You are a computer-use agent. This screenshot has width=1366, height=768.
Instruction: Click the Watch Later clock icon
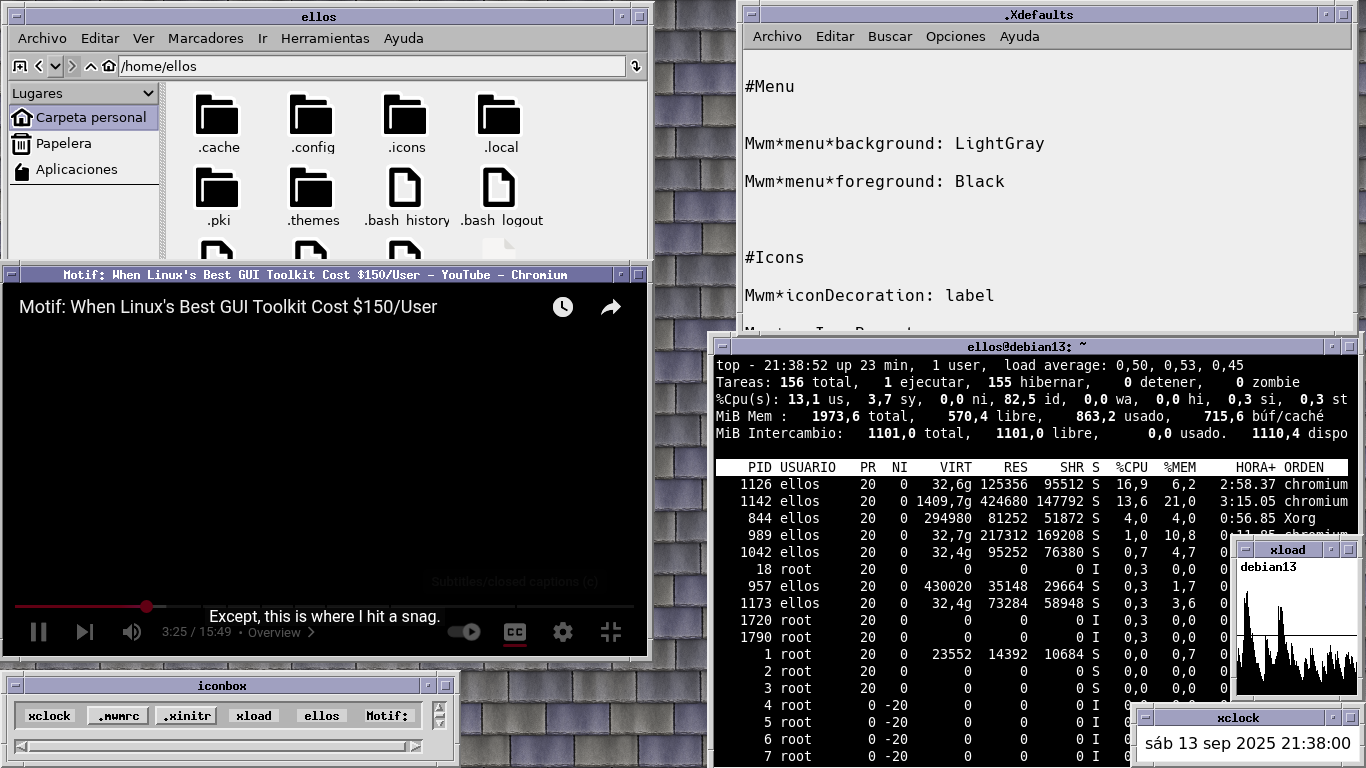pos(563,307)
